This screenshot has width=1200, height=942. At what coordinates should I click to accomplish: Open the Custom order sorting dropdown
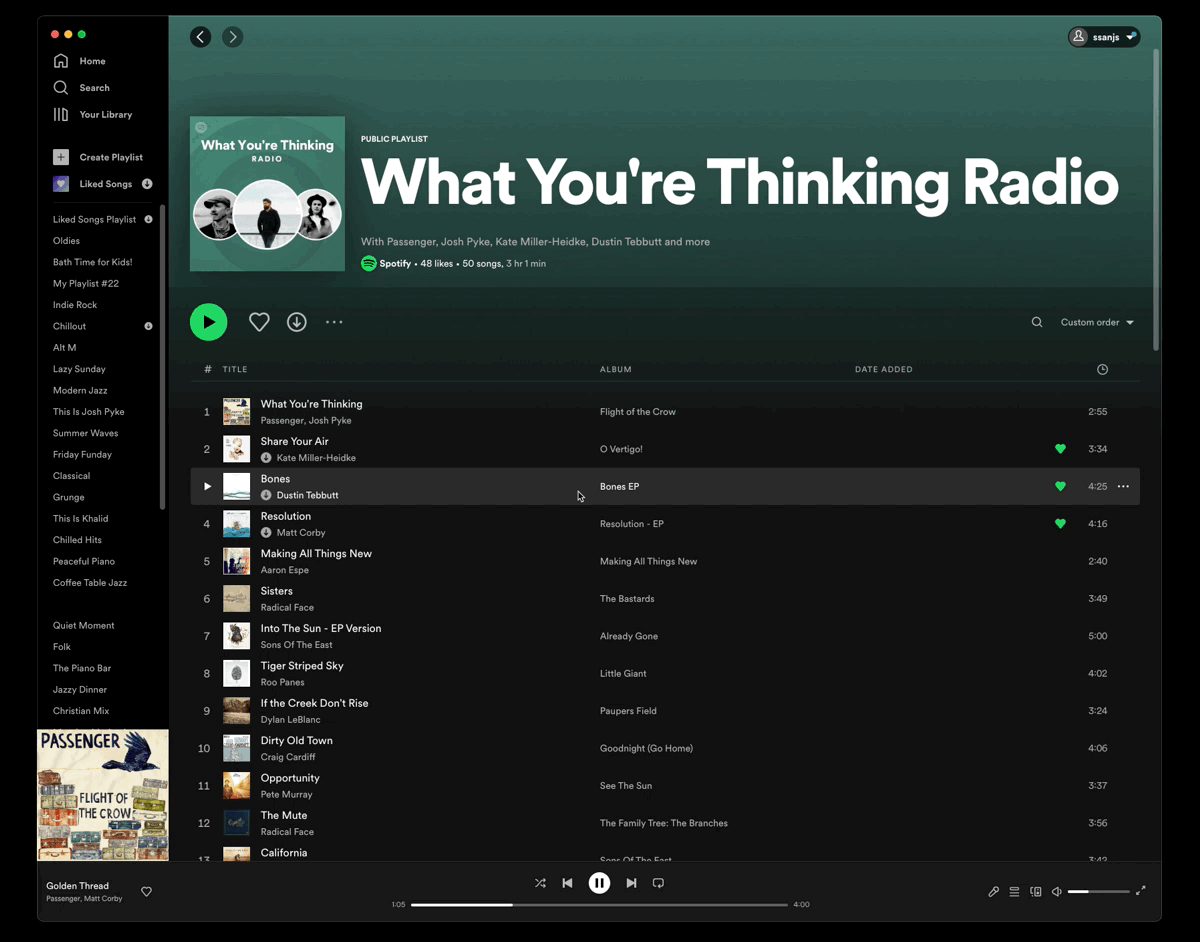point(1096,322)
